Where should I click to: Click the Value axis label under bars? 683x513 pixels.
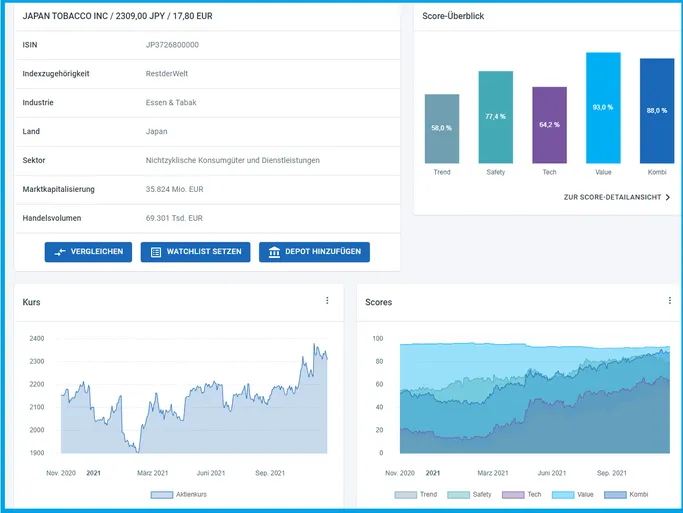click(603, 172)
